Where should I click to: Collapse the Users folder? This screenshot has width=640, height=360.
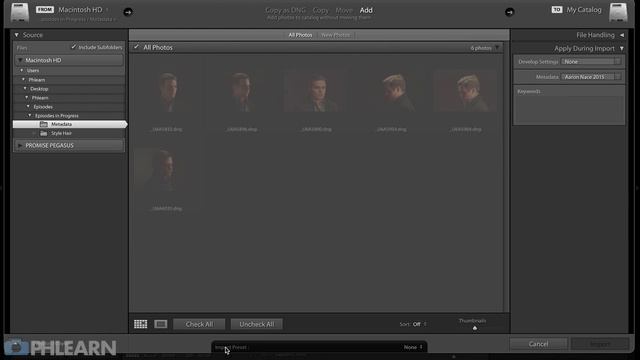pos(22,70)
